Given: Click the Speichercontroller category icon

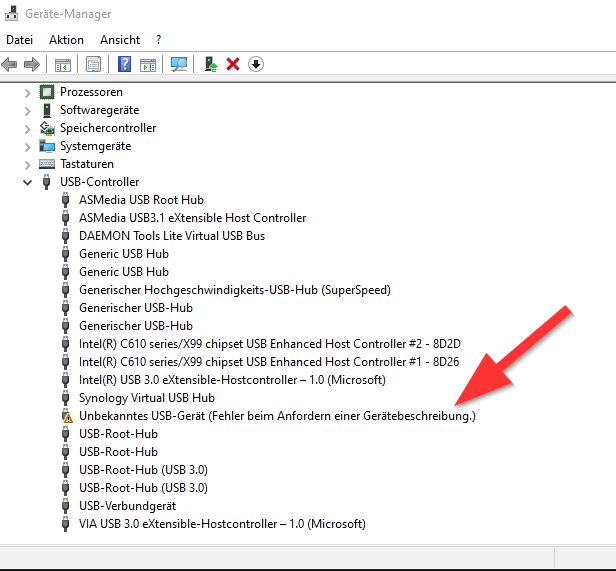Looking at the screenshot, I should pyautogui.click(x=47, y=128).
